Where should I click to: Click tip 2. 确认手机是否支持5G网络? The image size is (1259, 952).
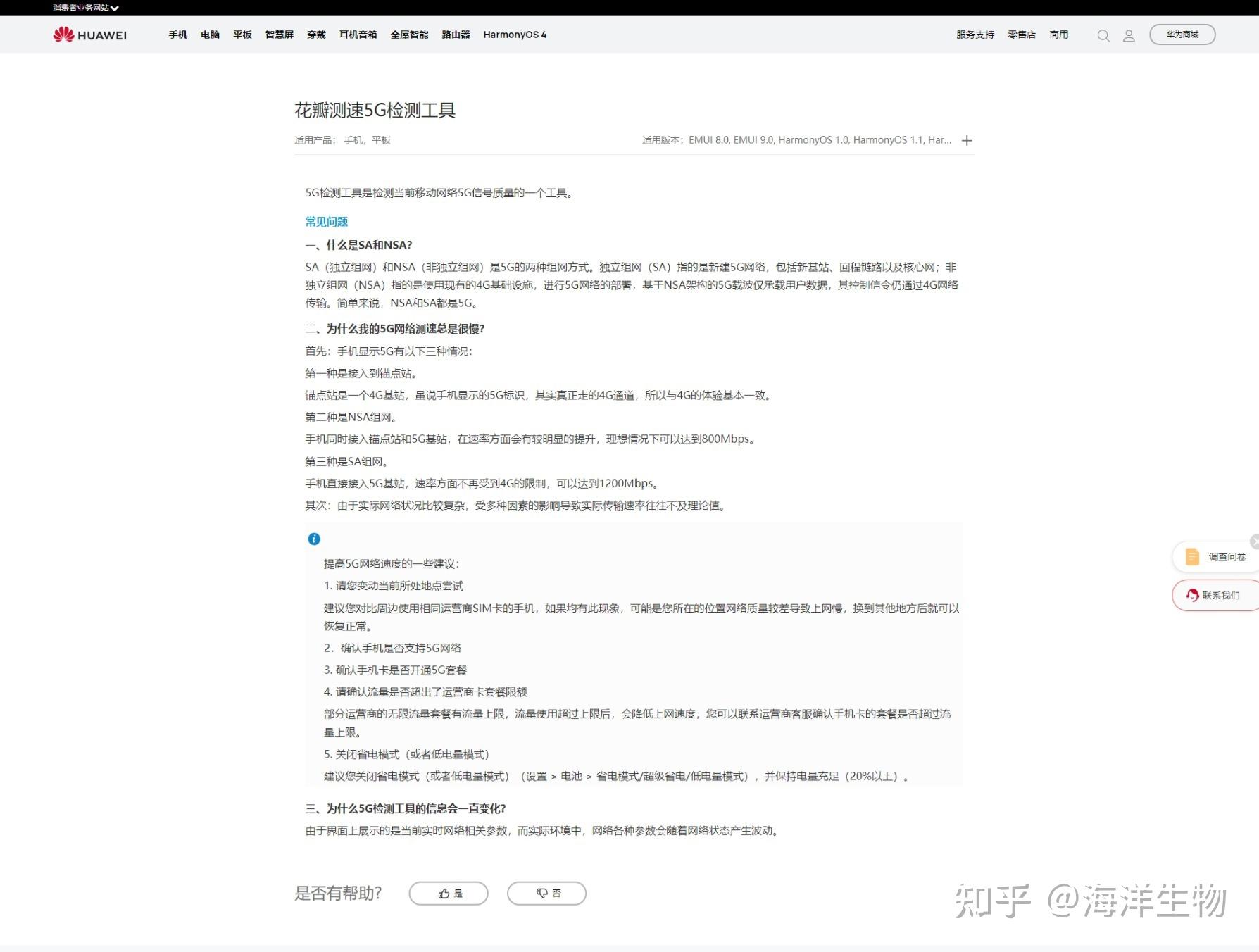(x=392, y=648)
